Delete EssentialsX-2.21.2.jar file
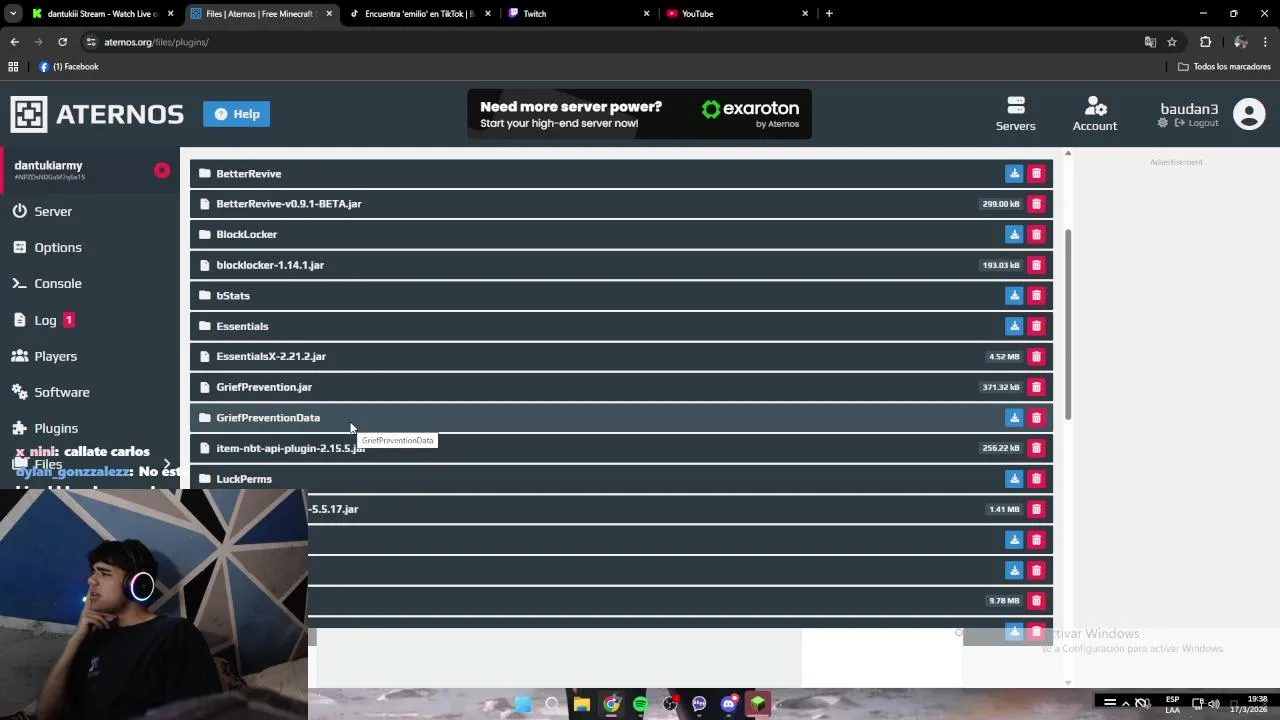Viewport: 1280px width, 720px height. pos(1036,357)
